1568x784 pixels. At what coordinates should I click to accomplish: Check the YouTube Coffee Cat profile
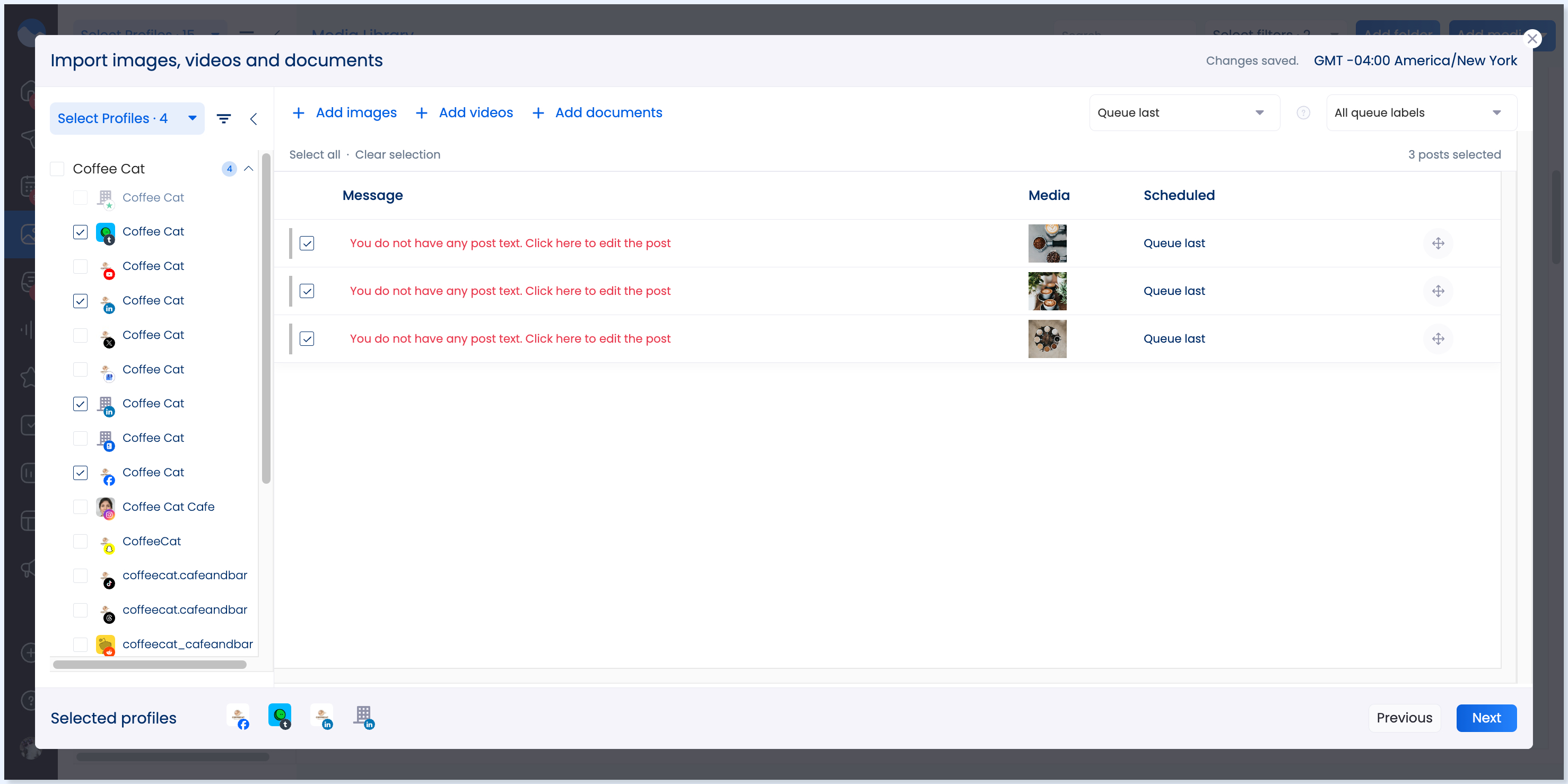[x=80, y=267]
